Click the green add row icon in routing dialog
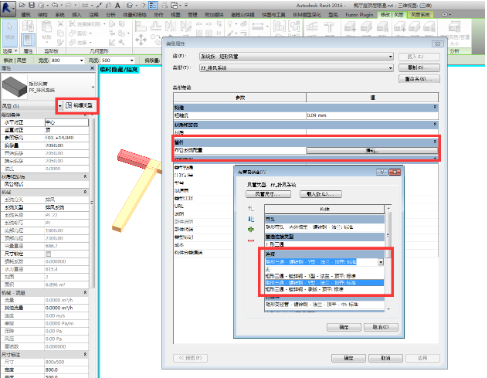Viewport: 487px width, 378px height. [251, 229]
